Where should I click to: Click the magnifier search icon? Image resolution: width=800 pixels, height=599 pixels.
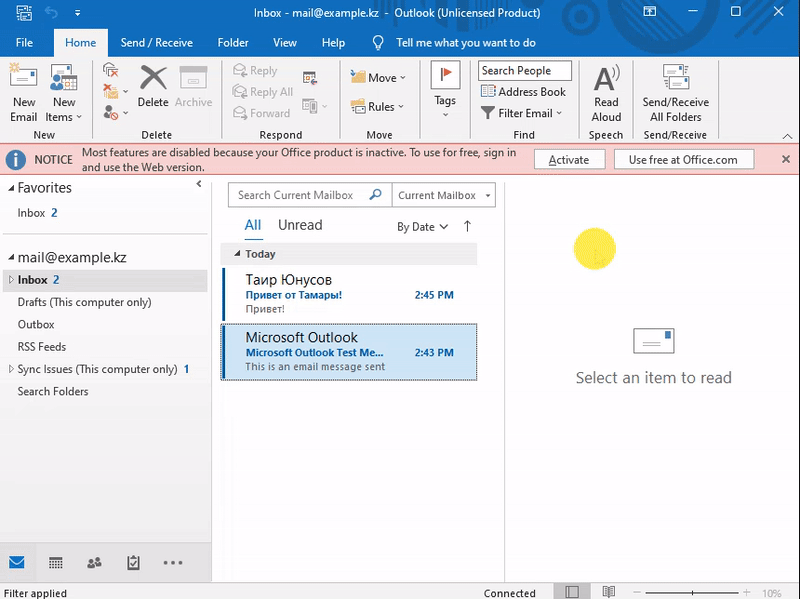376,194
